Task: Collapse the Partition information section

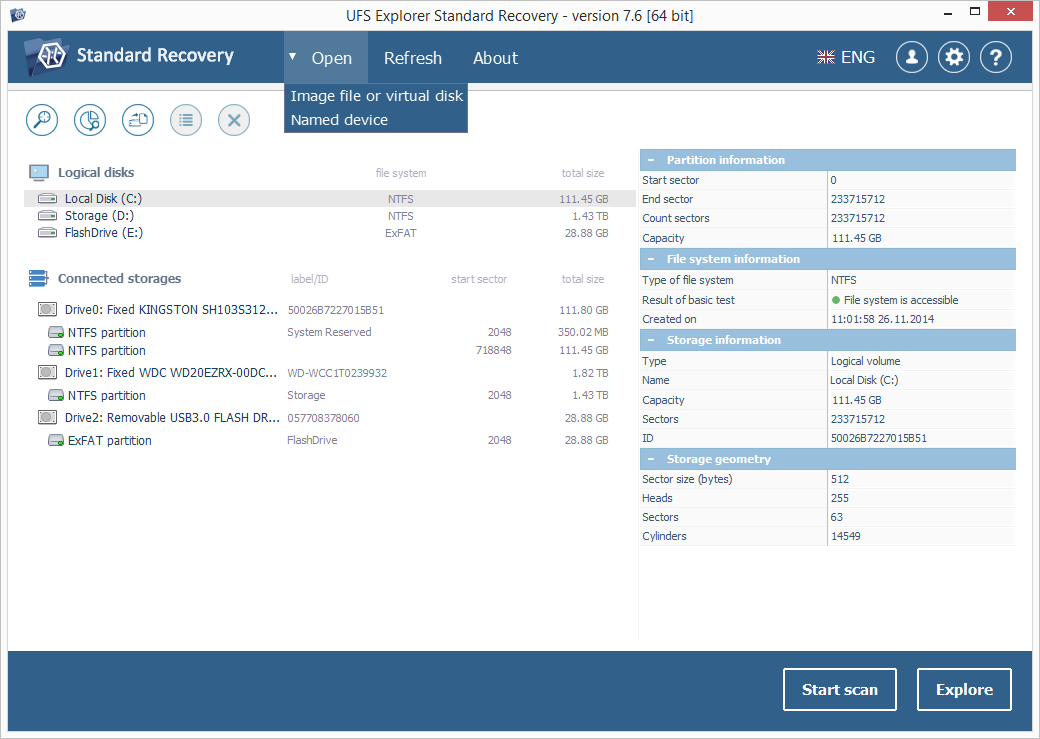Action: pos(651,160)
